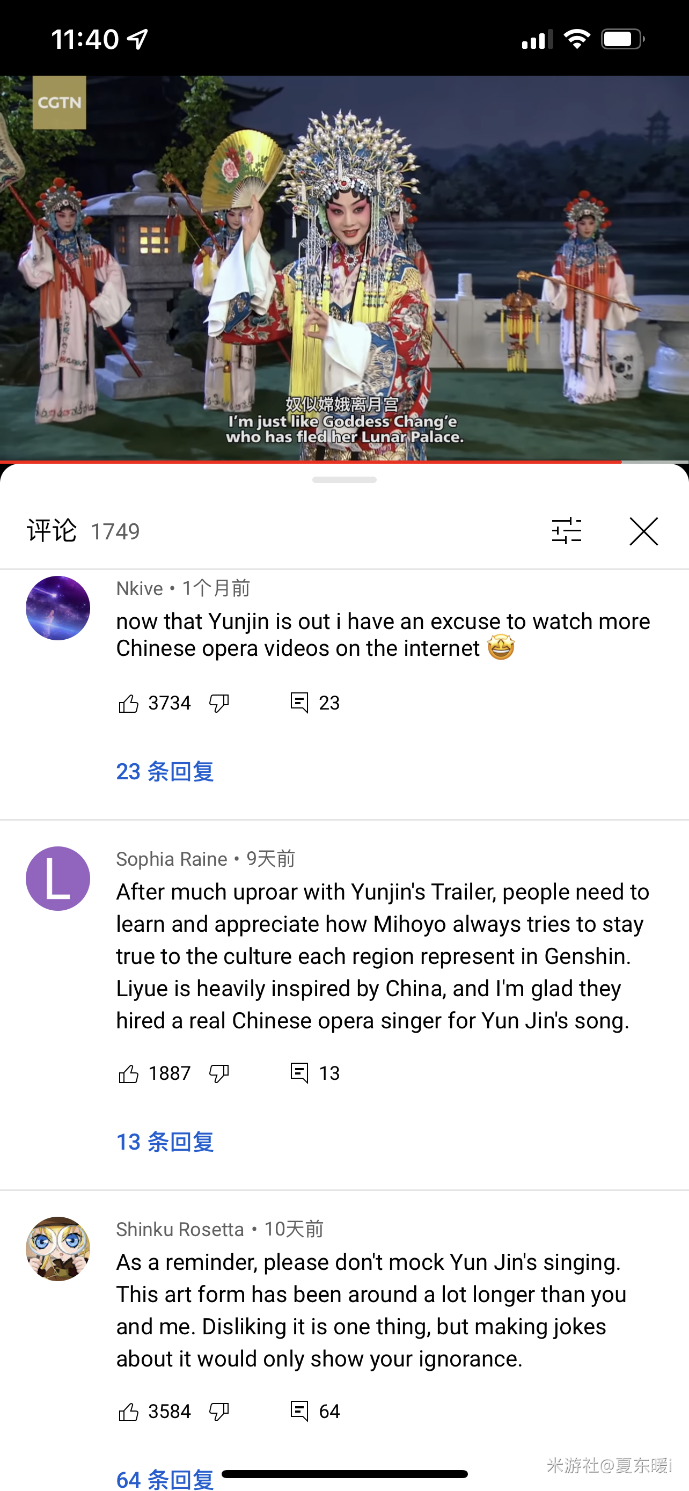689x1491 pixels.
Task: Open reply icon with 23 replies
Action: tap(299, 703)
